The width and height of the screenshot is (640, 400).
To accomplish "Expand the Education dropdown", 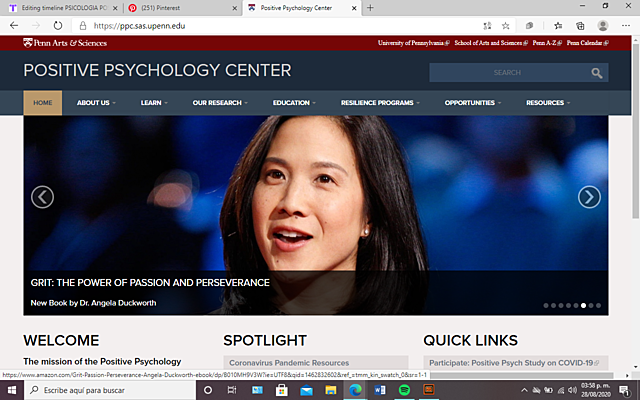I will tap(294, 103).
